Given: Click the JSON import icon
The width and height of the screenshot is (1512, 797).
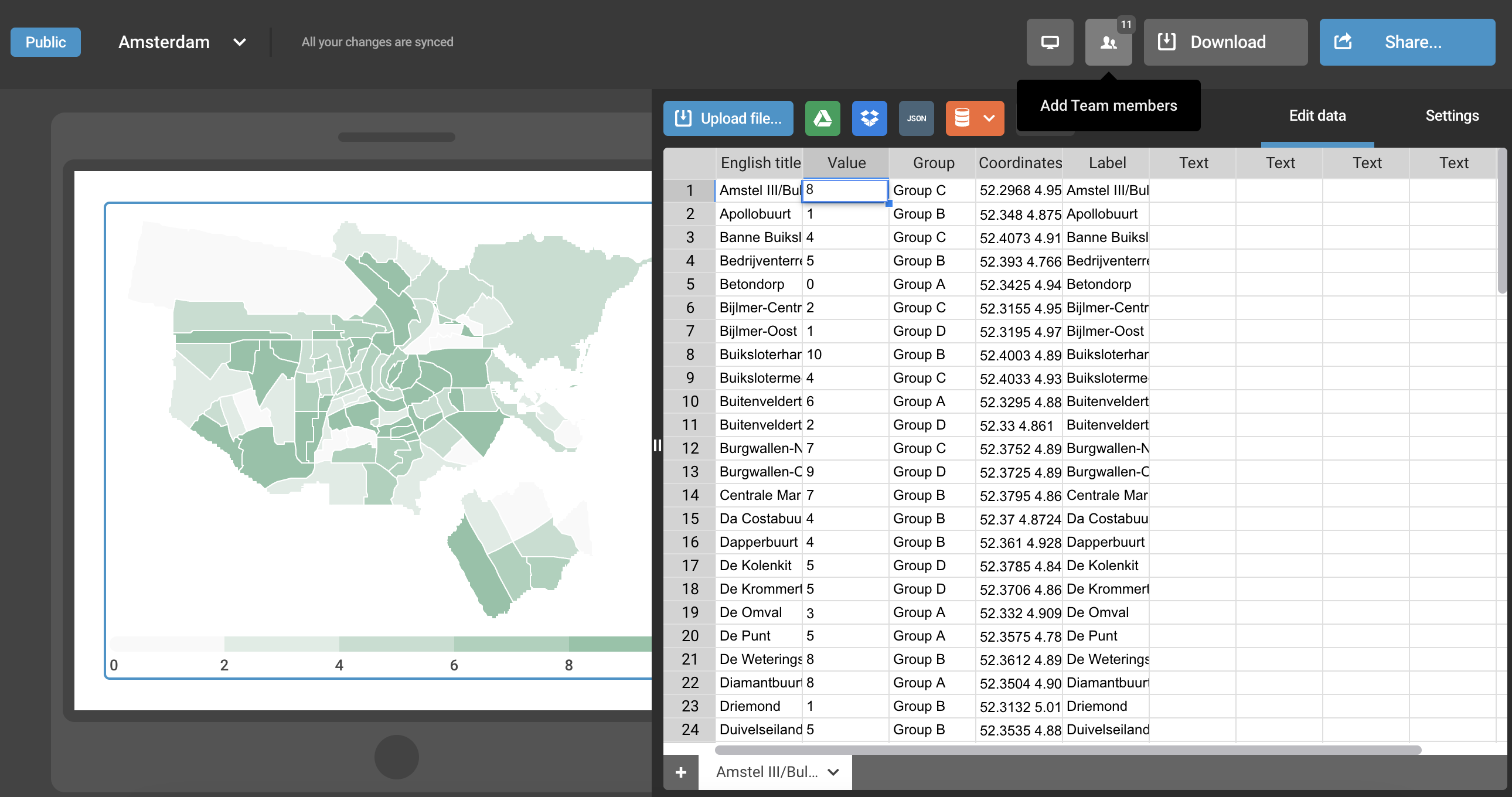Looking at the screenshot, I should pyautogui.click(x=916, y=118).
